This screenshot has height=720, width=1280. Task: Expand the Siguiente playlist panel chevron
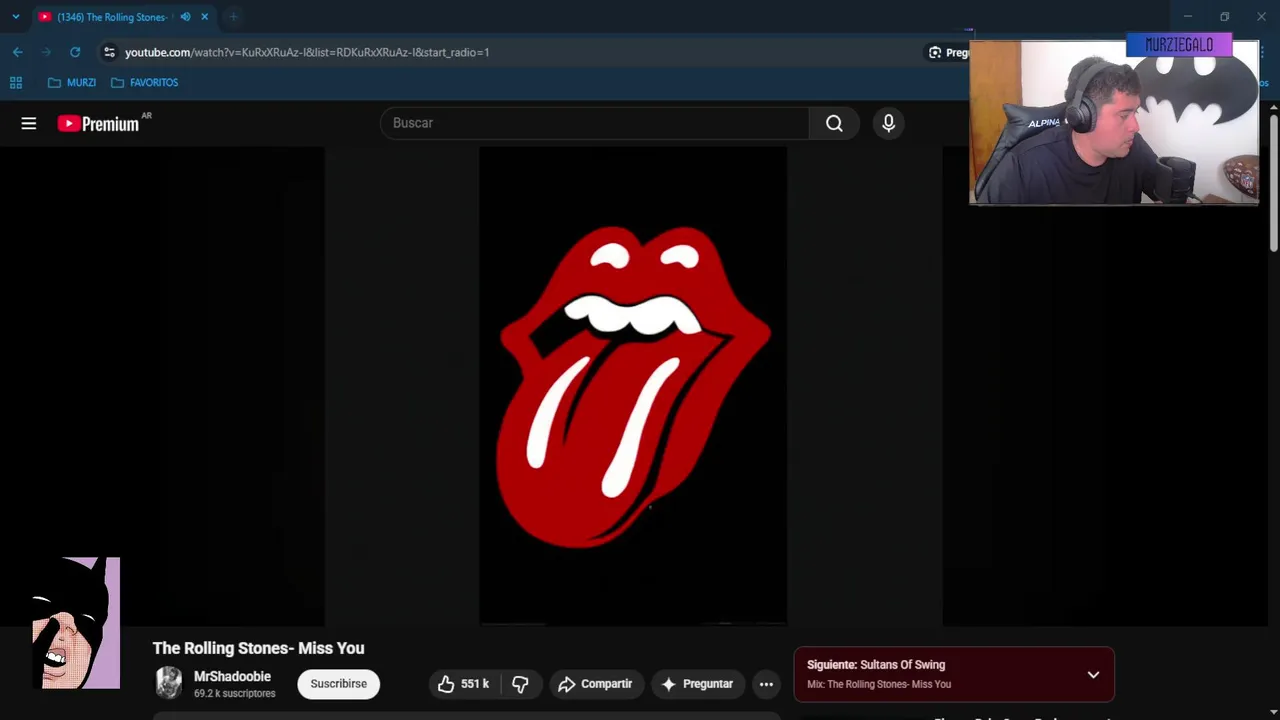point(1093,675)
